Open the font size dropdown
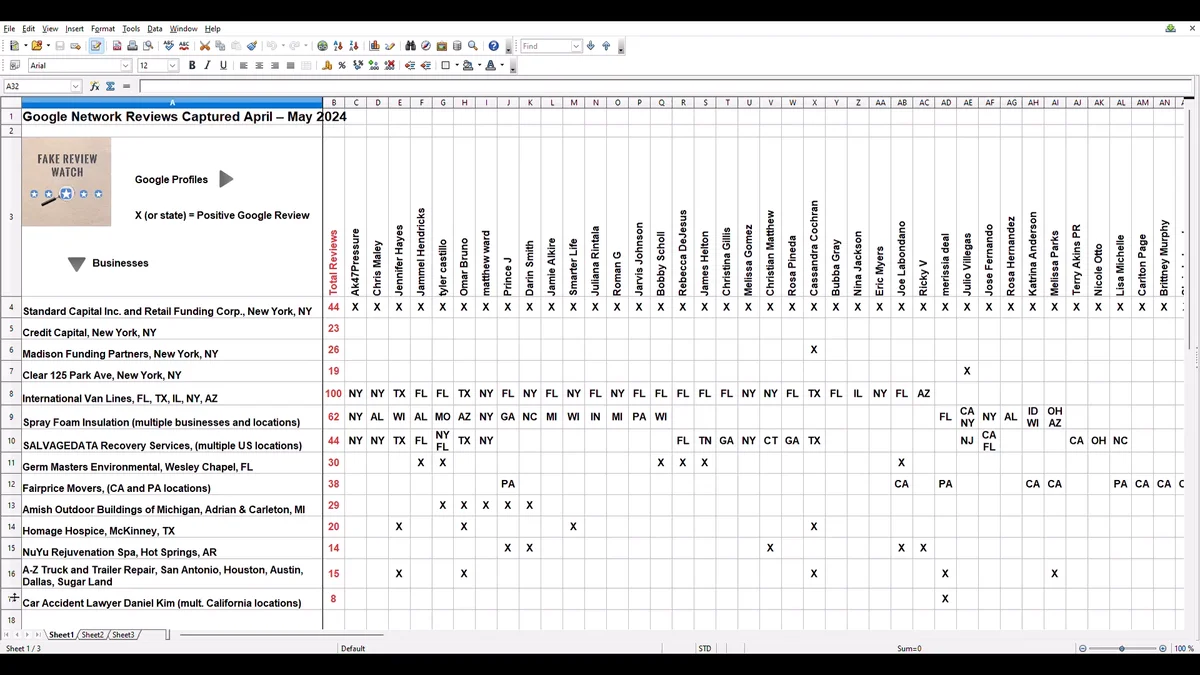The width and height of the screenshot is (1200, 675). coord(172,64)
